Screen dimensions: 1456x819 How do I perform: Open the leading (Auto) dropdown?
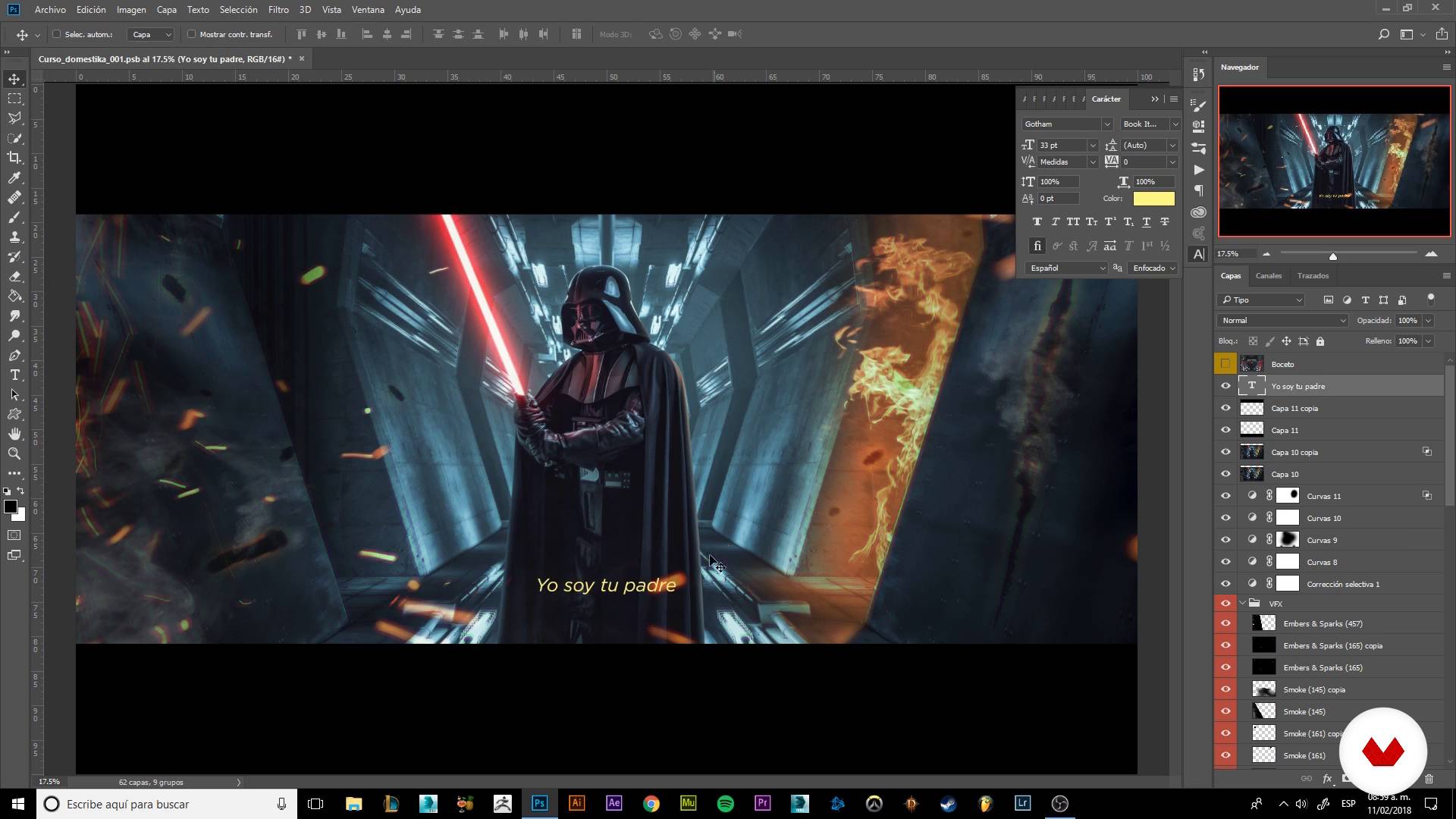coord(1172,146)
